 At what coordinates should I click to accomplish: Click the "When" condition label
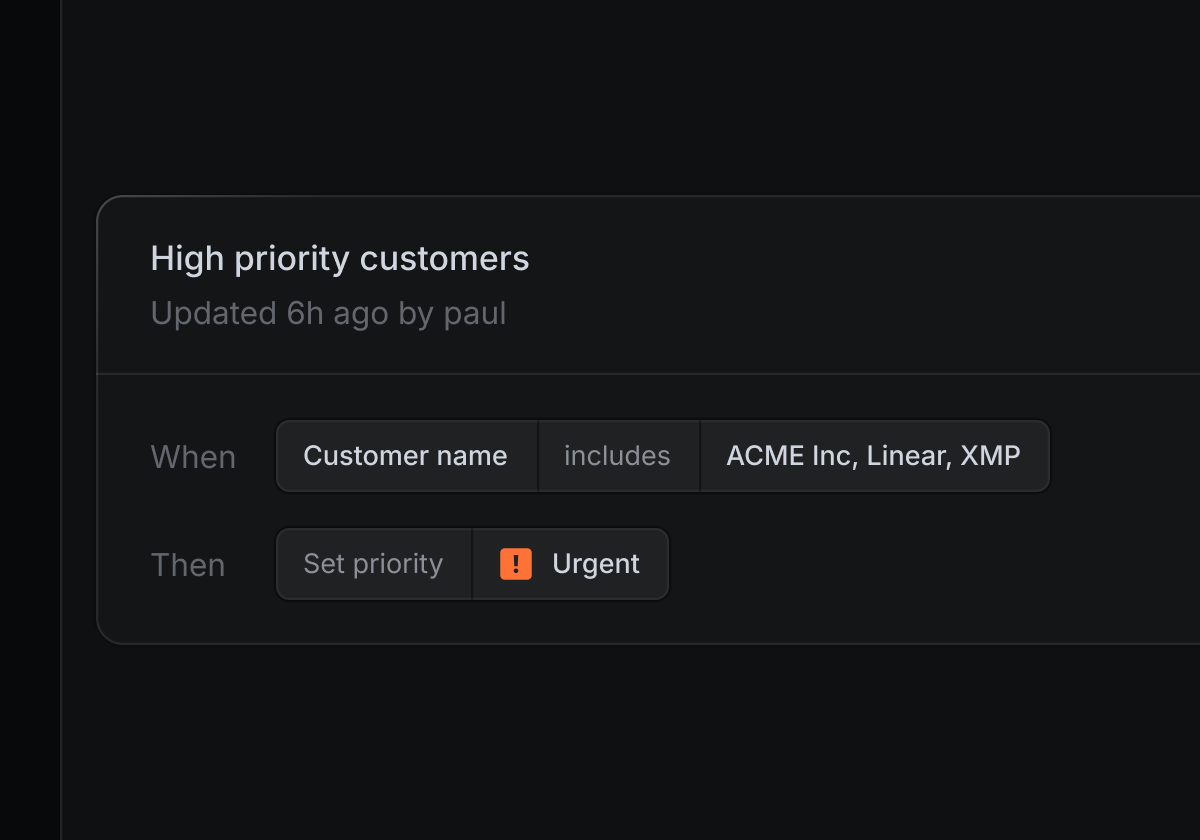tap(193, 457)
